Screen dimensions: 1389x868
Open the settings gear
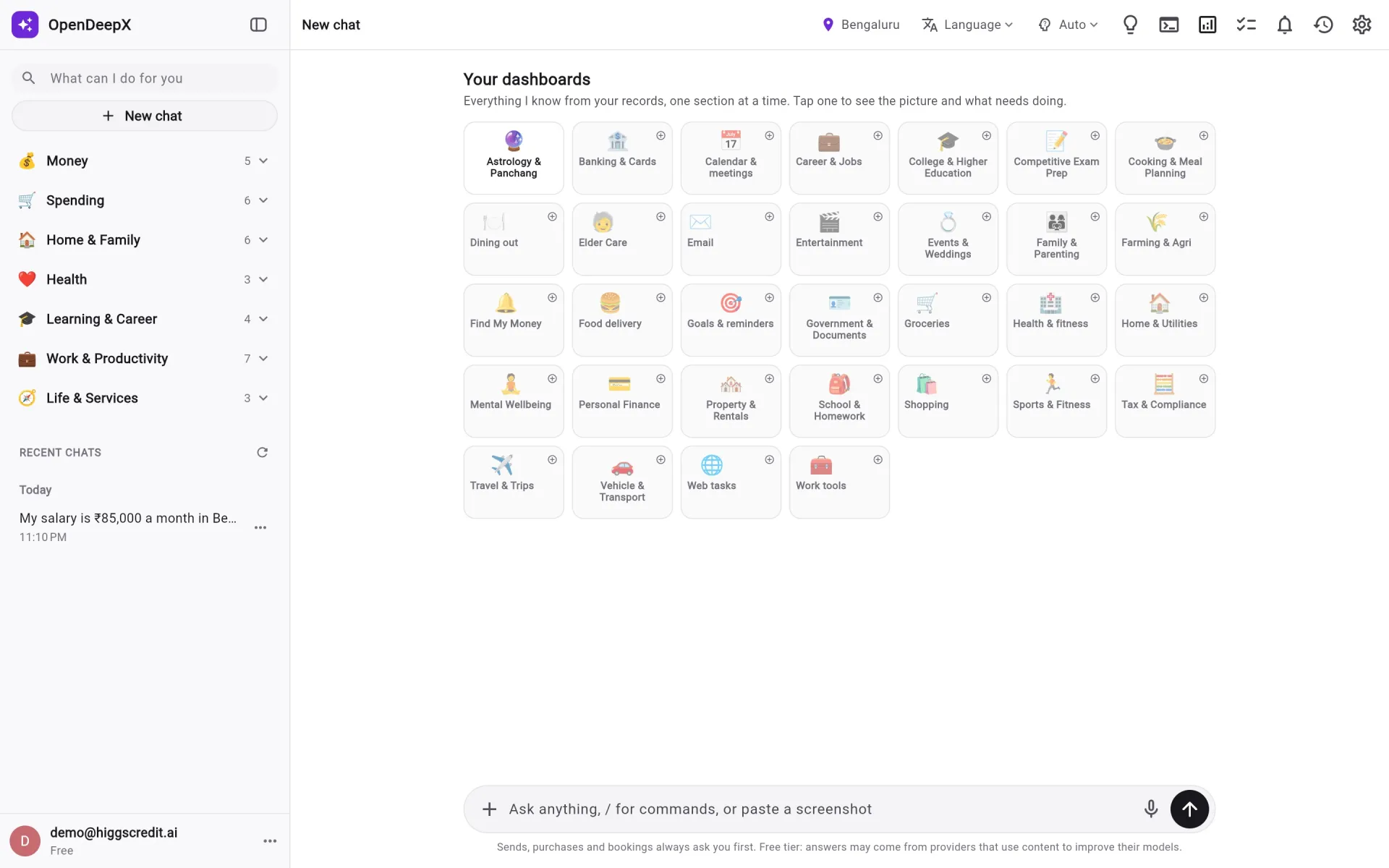point(1362,25)
